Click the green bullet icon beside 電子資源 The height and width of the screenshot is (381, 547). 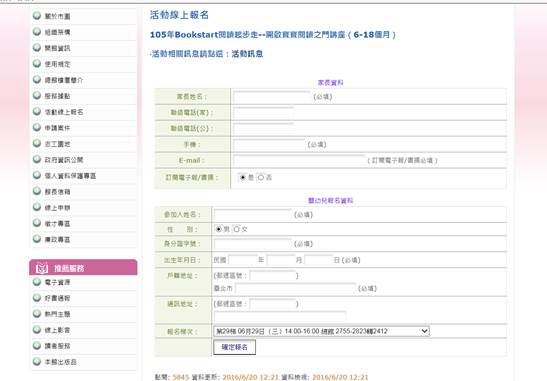pyautogui.click(x=37, y=282)
